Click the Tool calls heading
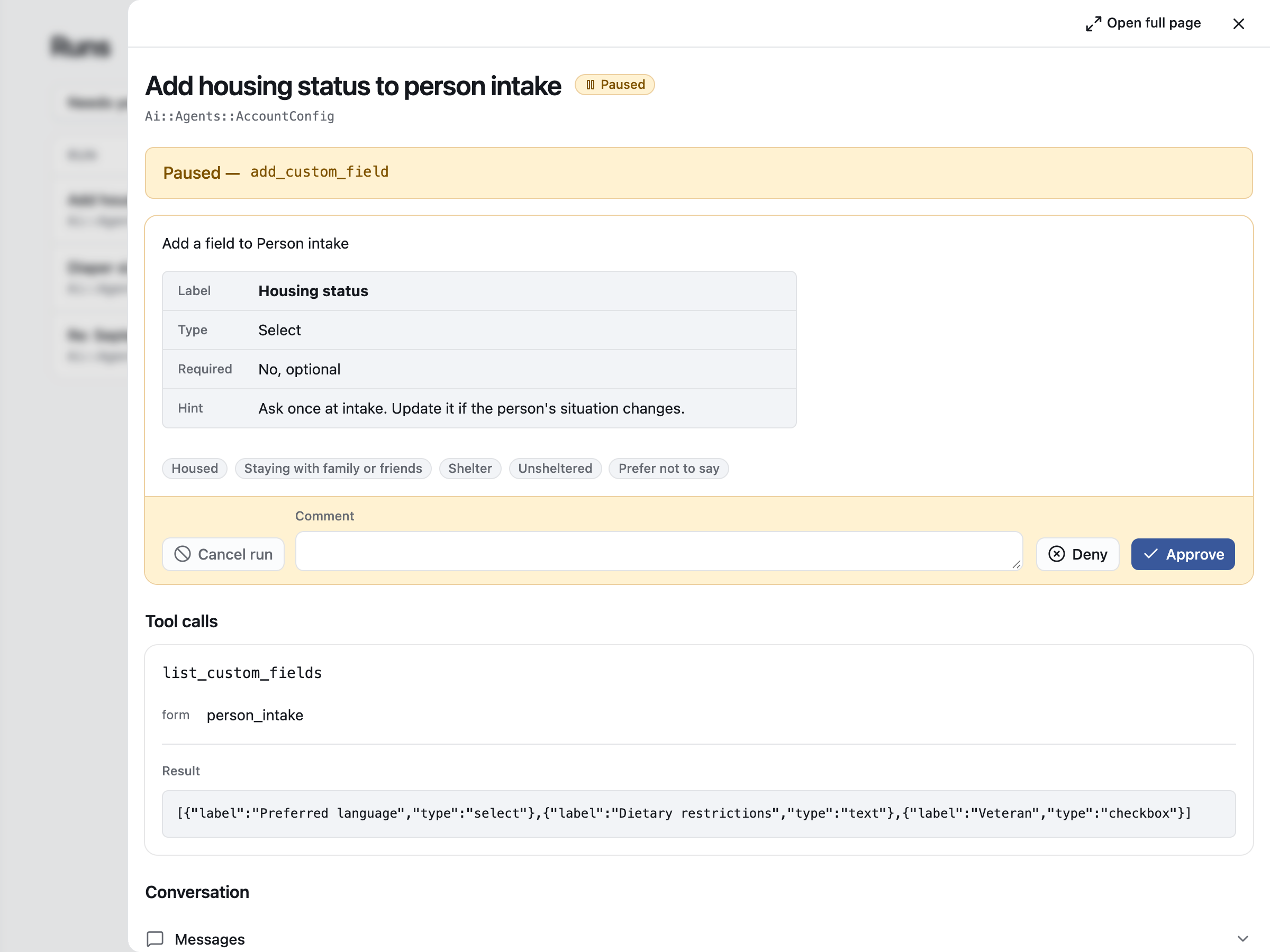Screen dimensions: 1270x952 (182, 621)
